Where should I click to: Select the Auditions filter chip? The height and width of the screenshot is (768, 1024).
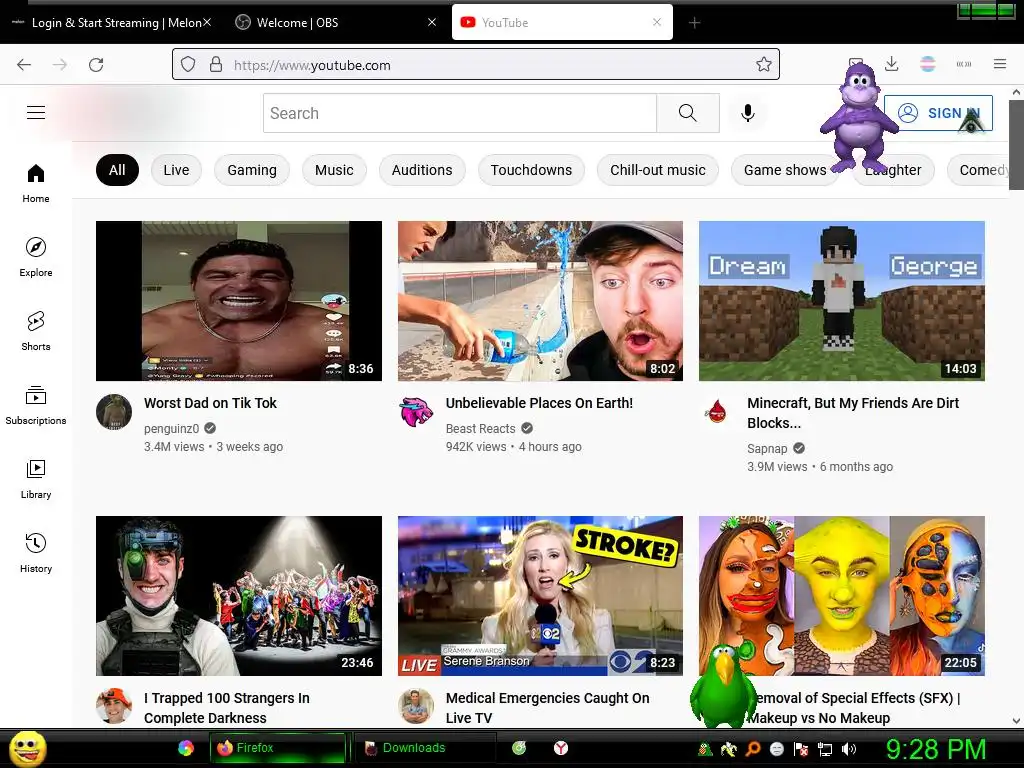point(422,170)
